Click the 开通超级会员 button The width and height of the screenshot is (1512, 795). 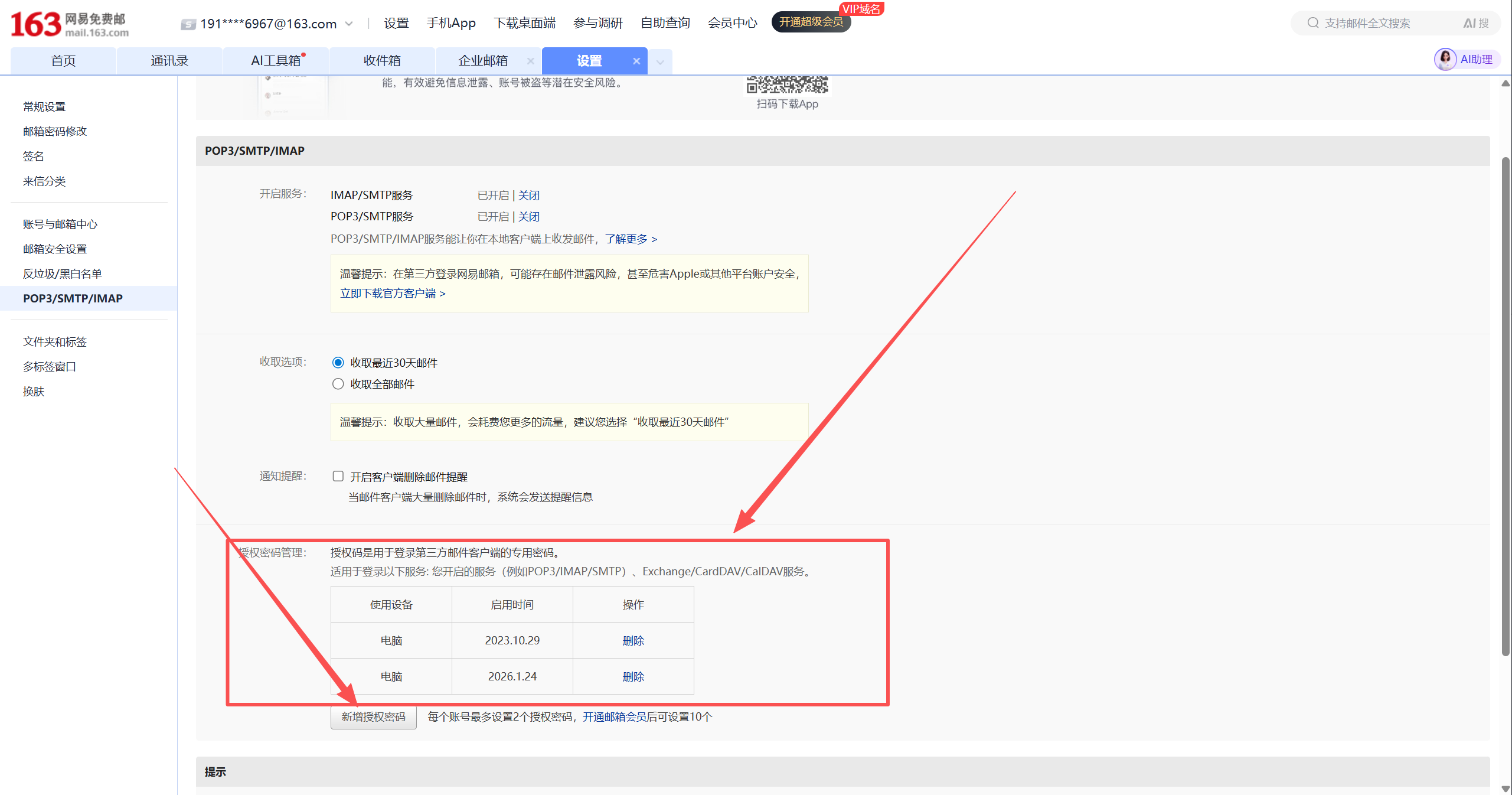[811, 22]
